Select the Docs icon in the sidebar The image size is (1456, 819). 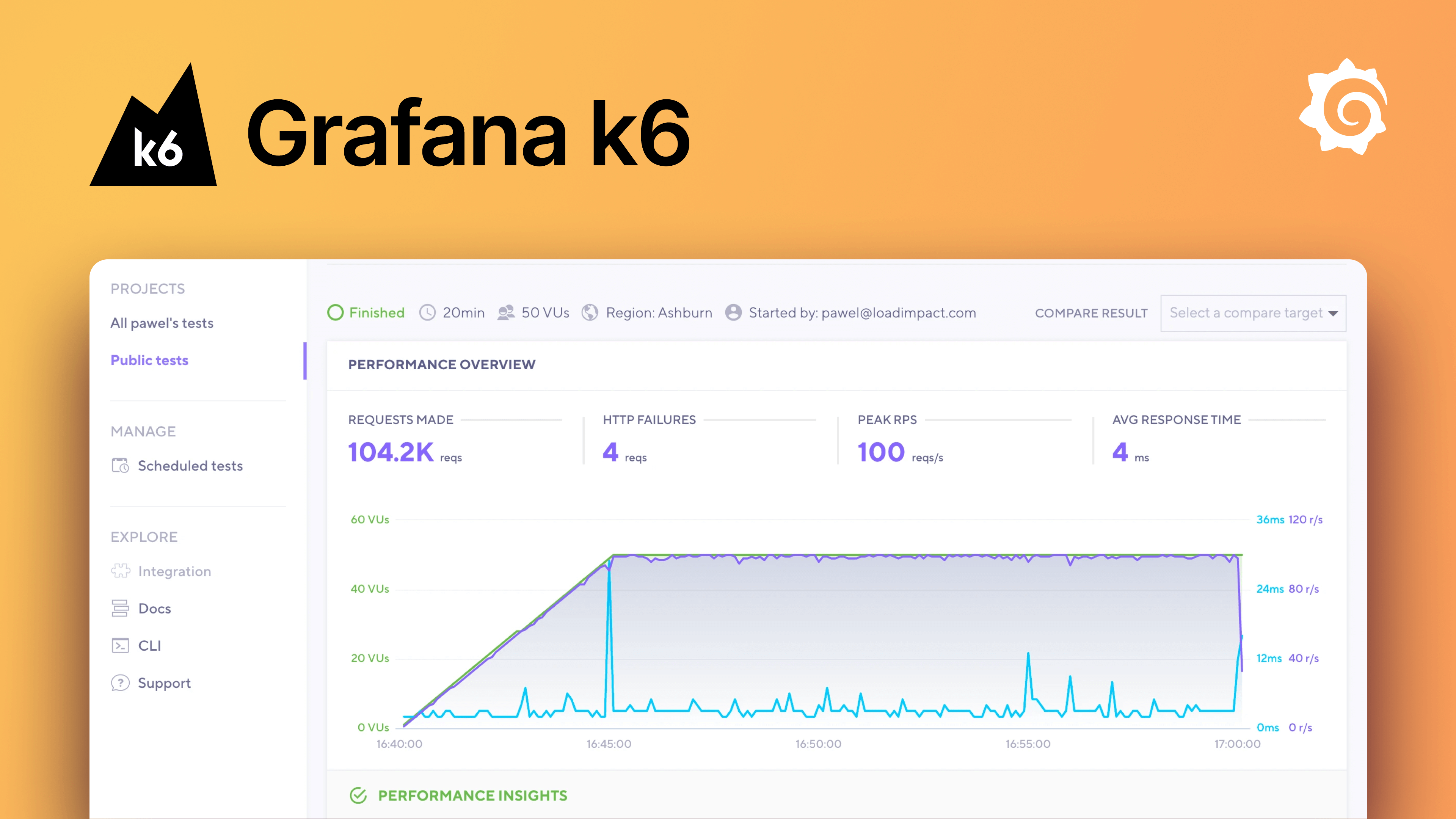coord(121,608)
